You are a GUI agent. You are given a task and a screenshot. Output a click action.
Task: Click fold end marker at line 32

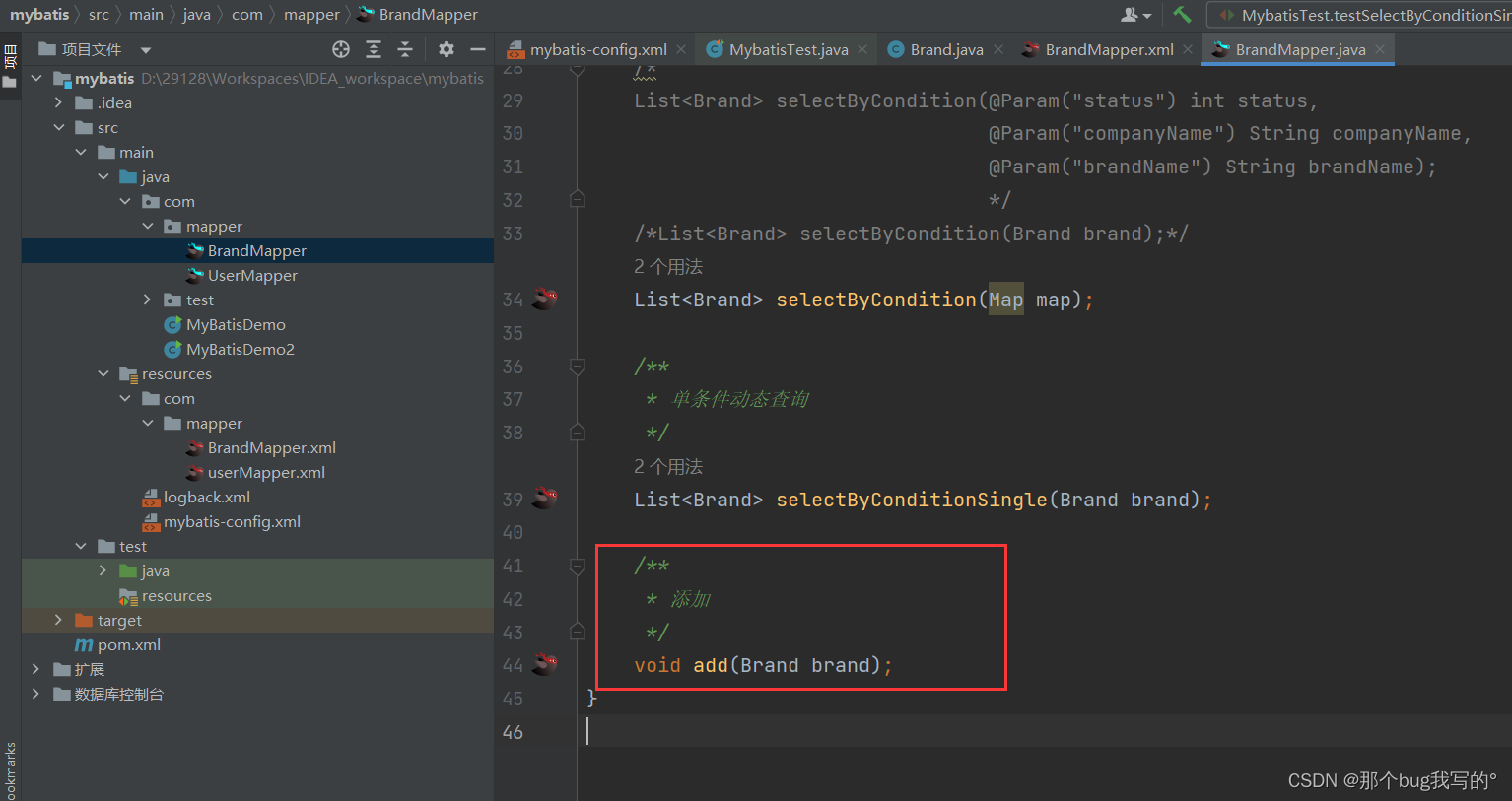pyautogui.click(x=578, y=199)
